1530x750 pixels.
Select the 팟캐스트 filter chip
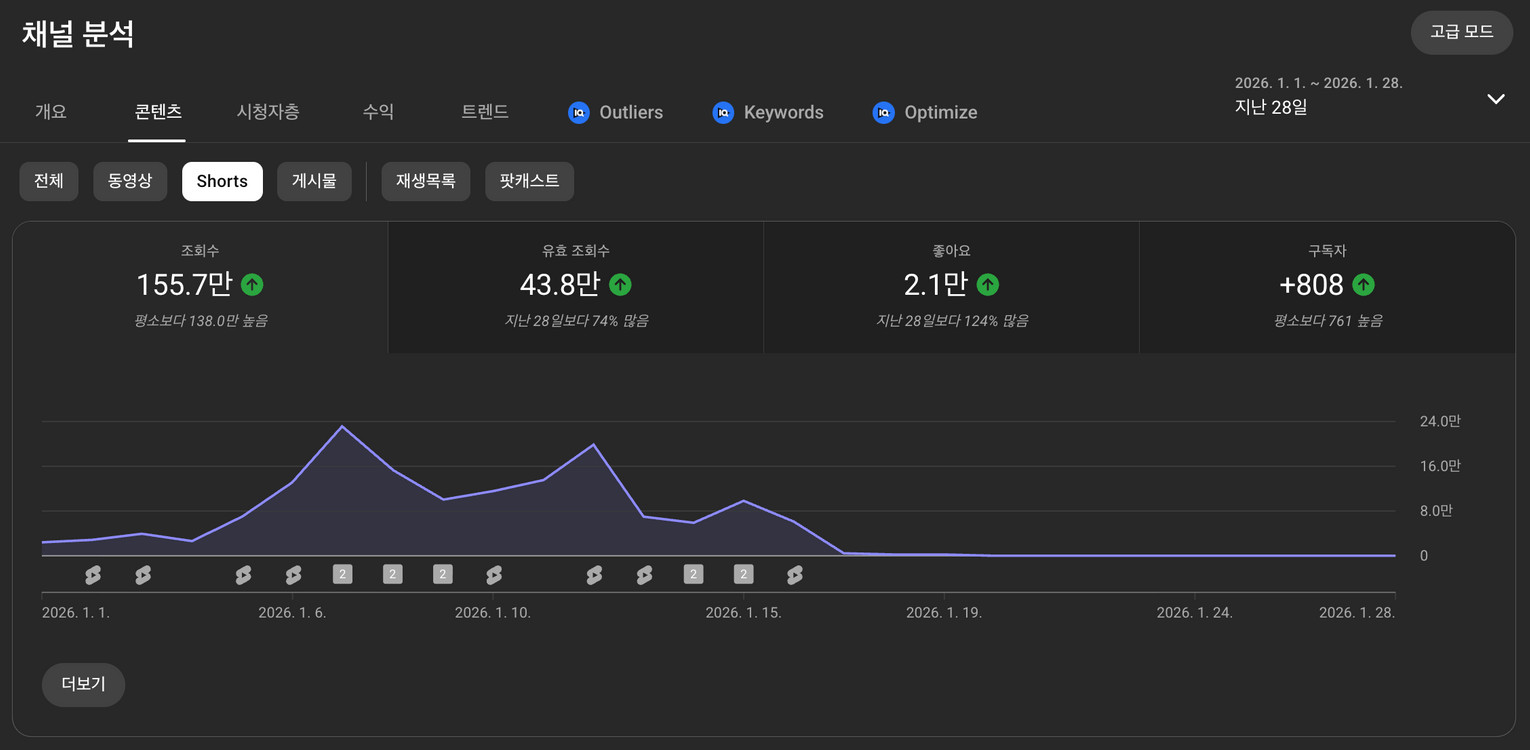tap(529, 182)
